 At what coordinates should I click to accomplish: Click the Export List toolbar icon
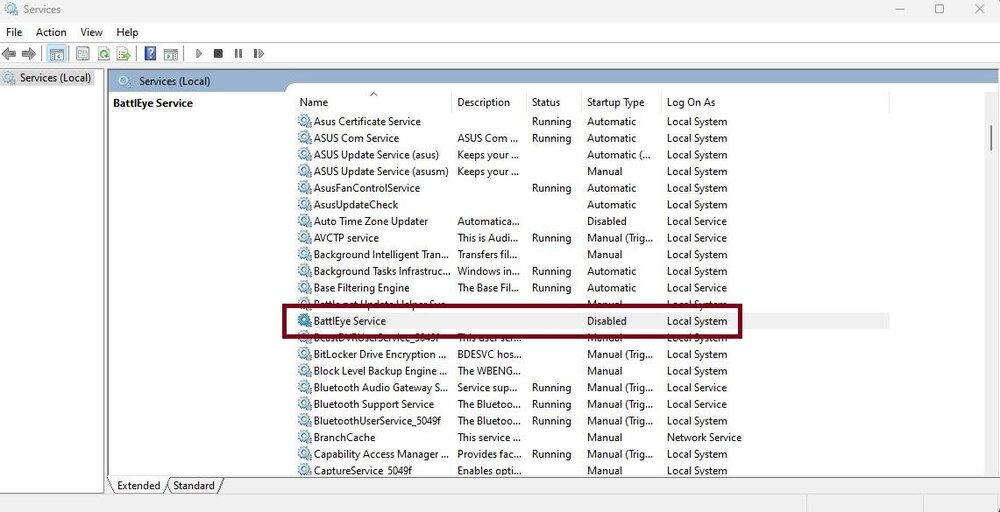click(124, 54)
